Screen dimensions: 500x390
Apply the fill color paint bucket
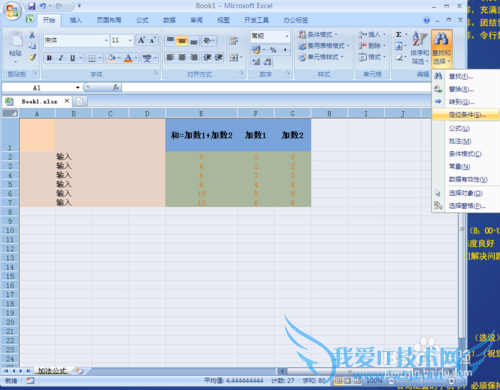[x=111, y=58]
